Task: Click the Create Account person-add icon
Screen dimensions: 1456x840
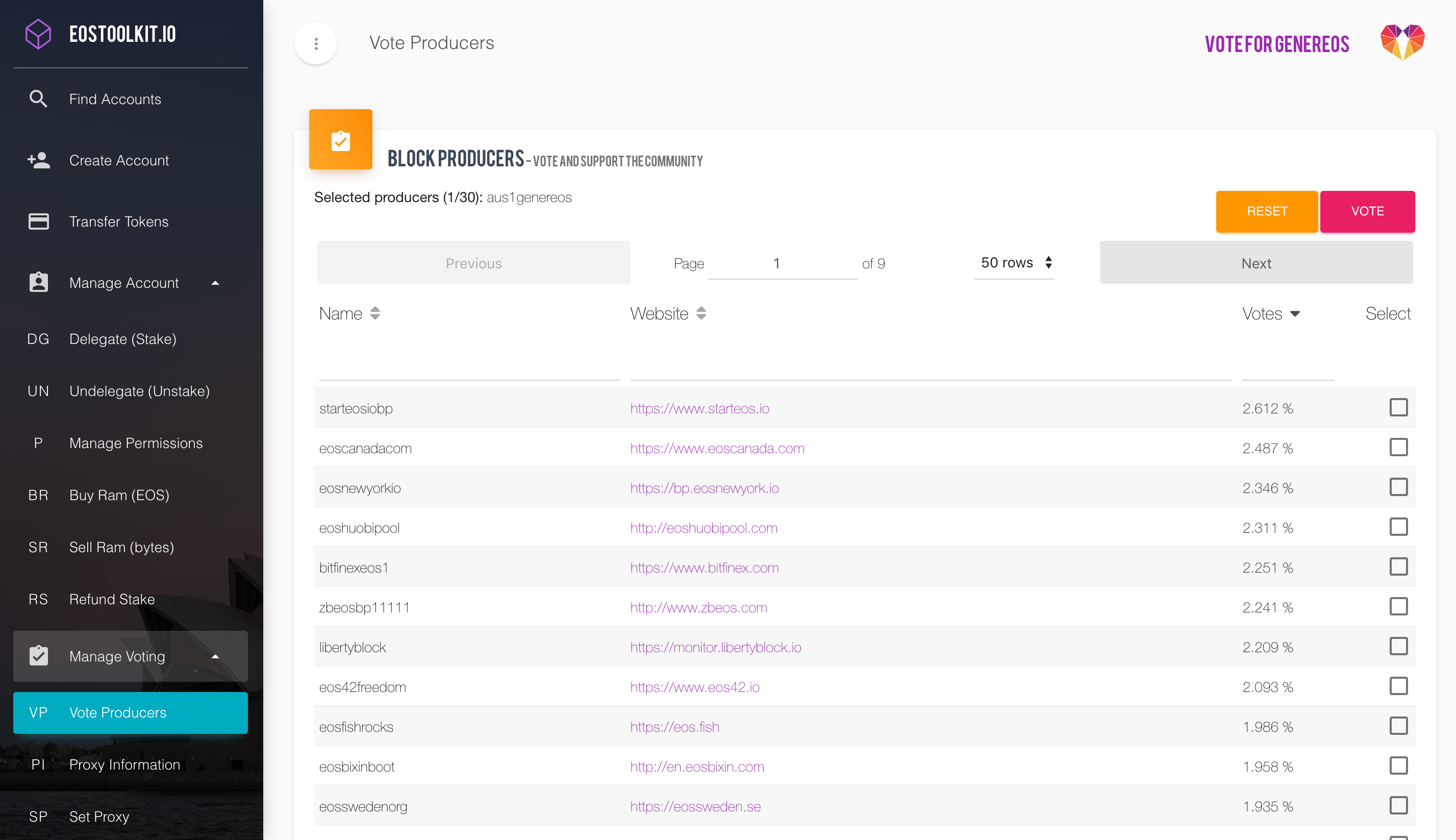Action: point(39,160)
